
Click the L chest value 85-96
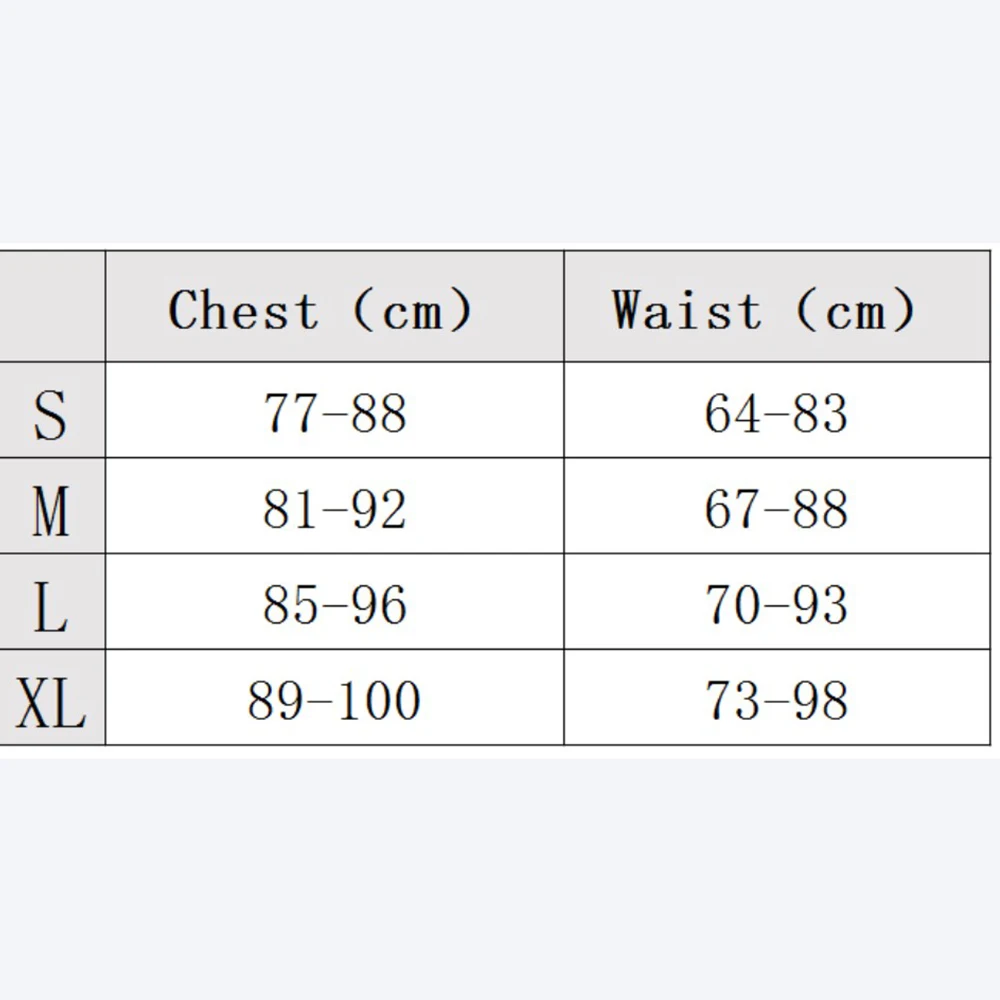coord(334,605)
